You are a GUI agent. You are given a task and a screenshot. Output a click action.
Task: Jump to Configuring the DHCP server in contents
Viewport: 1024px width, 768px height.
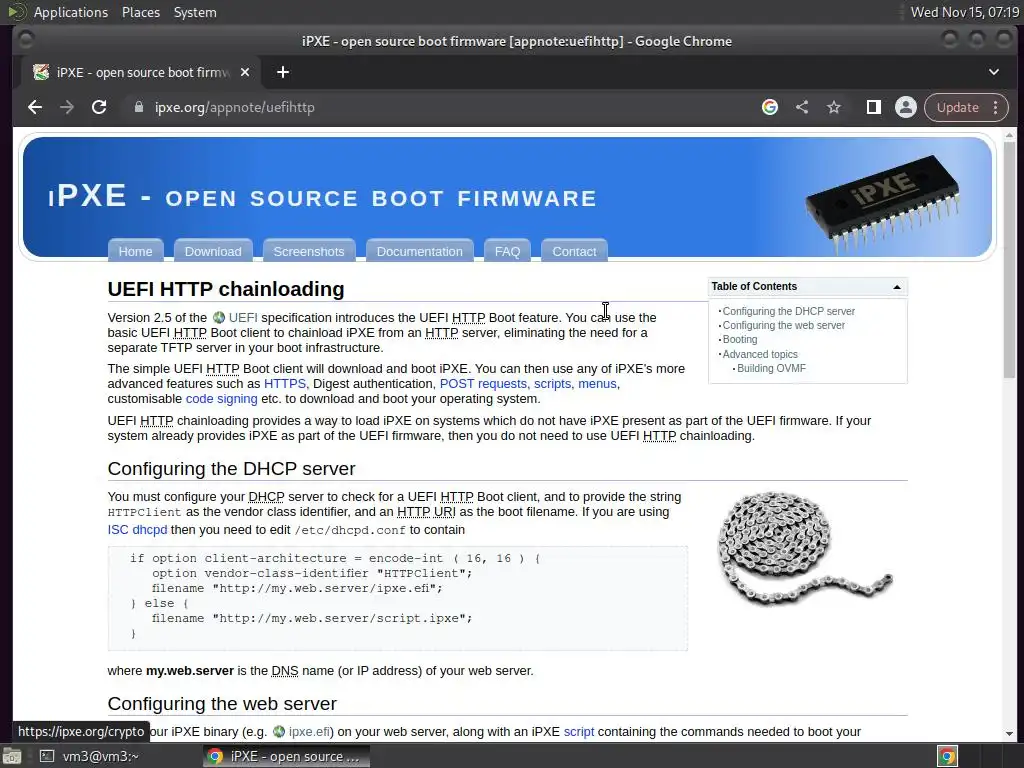[x=788, y=312]
